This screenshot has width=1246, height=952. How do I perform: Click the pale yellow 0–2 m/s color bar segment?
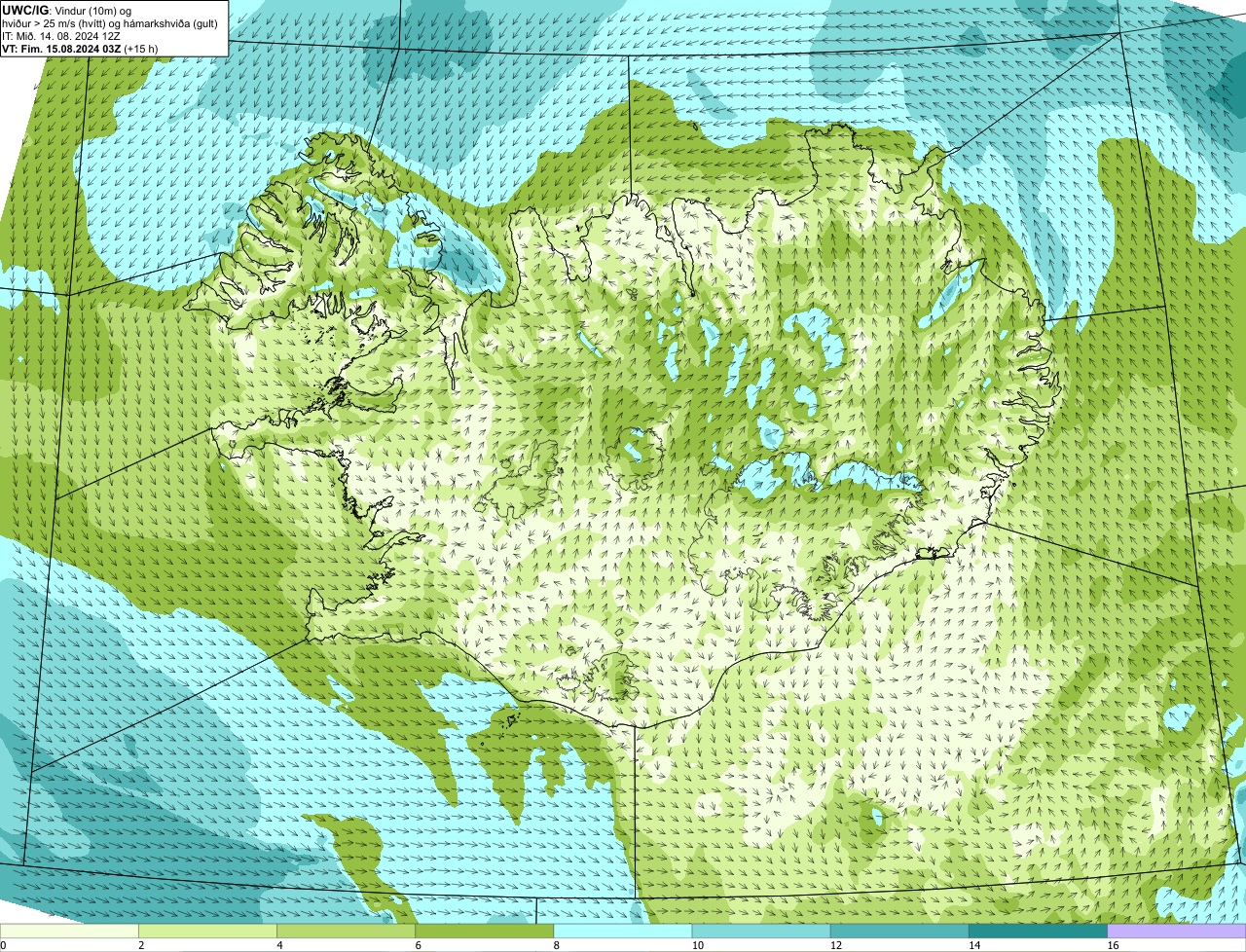tap(69, 932)
